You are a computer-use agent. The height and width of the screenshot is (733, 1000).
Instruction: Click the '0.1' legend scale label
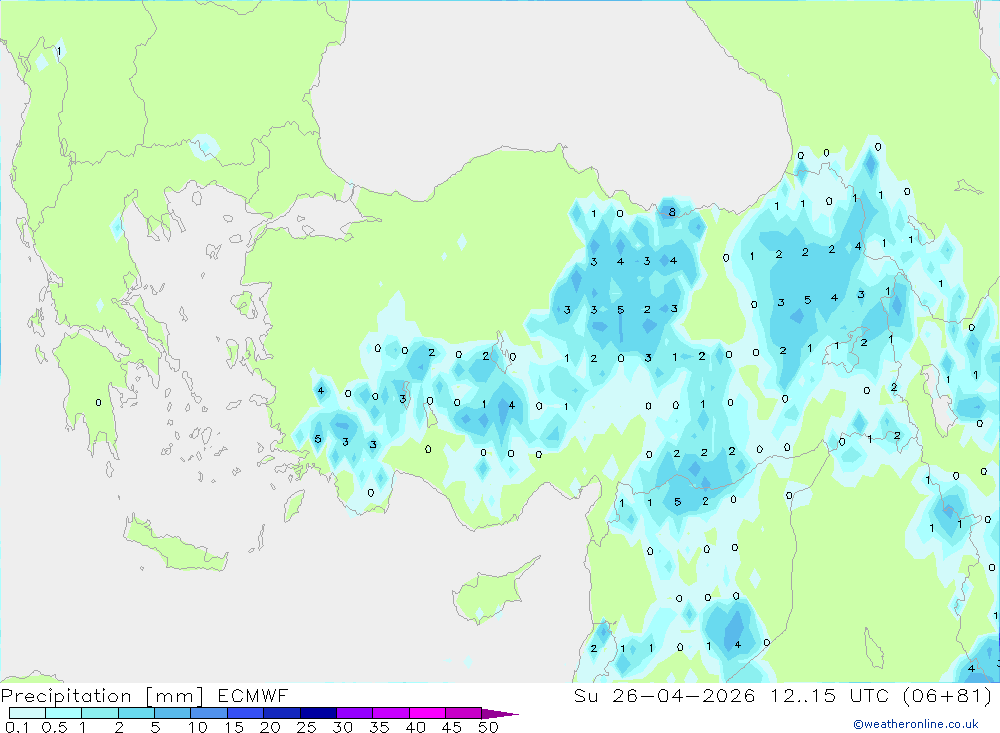[17, 727]
